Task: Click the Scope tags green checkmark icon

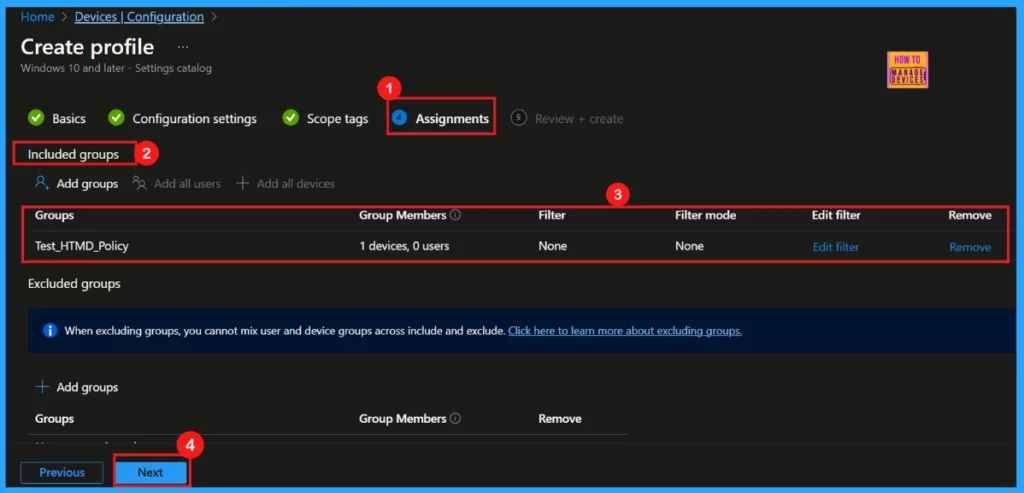Action: coord(291,118)
